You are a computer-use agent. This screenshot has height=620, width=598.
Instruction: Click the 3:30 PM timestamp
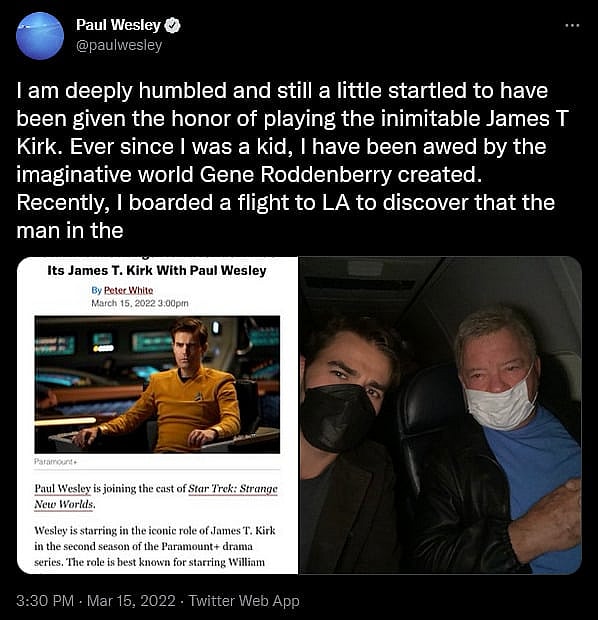(x=45, y=601)
